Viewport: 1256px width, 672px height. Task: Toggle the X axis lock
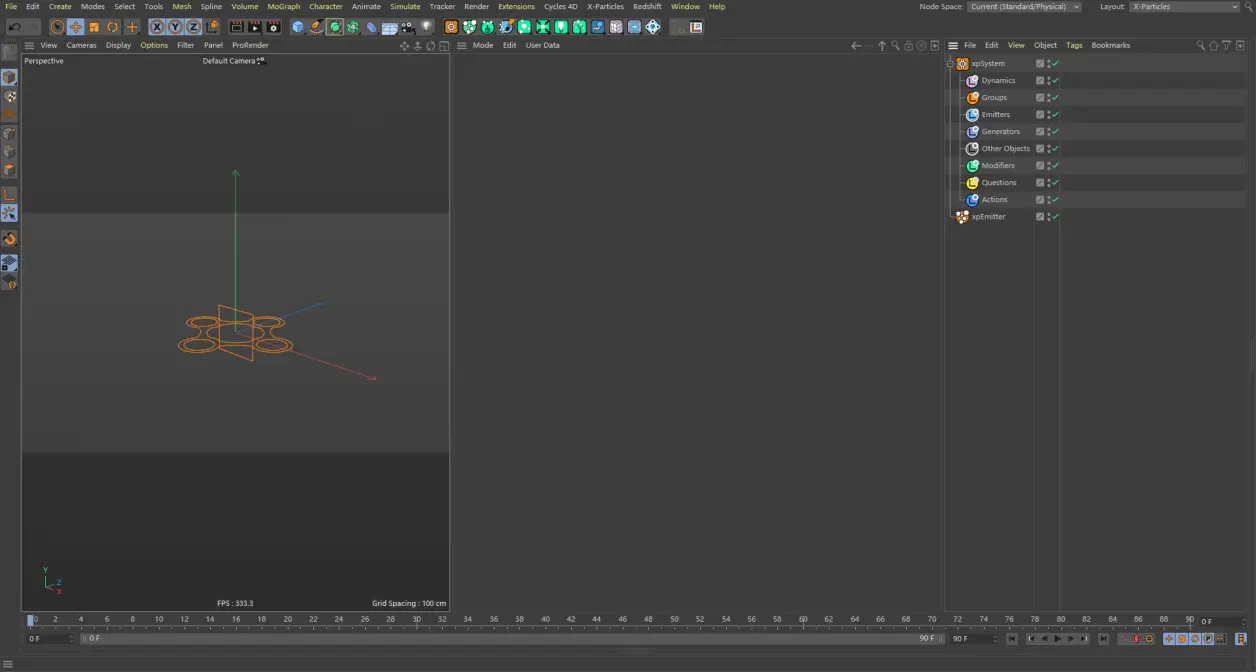[x=157, y=27]
